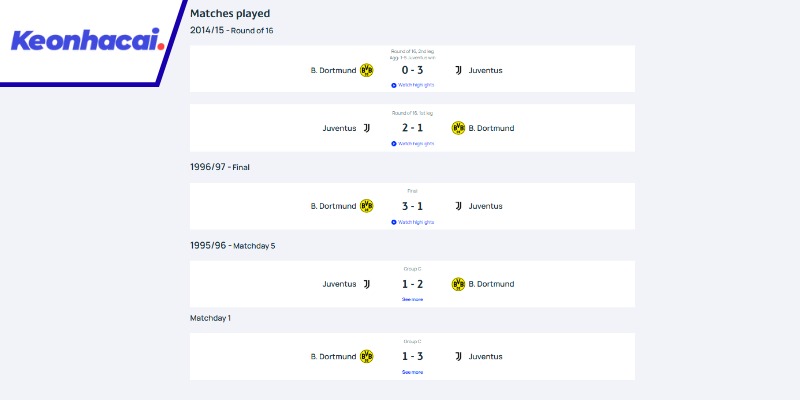Click play icon under the 0-3 score
Screen dimensions: 800x400
coord(394,85)
